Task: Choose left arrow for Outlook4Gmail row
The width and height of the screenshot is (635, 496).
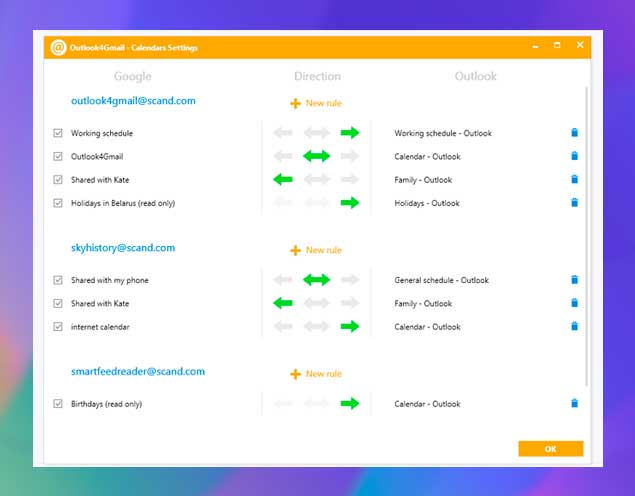Action: (283, 156)
